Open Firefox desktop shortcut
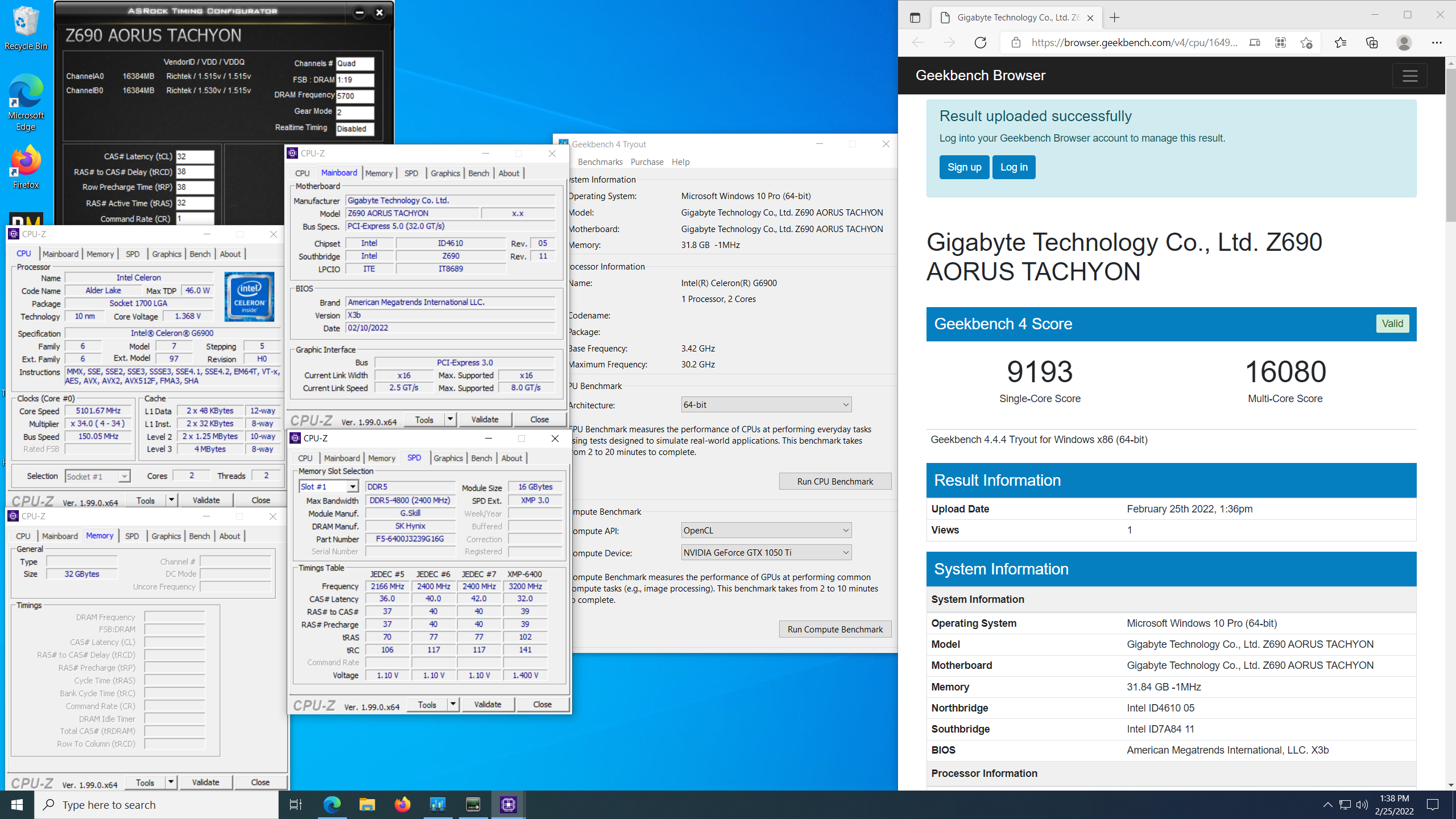This screenshot has height=819, width=1456. tap(26, 167)
